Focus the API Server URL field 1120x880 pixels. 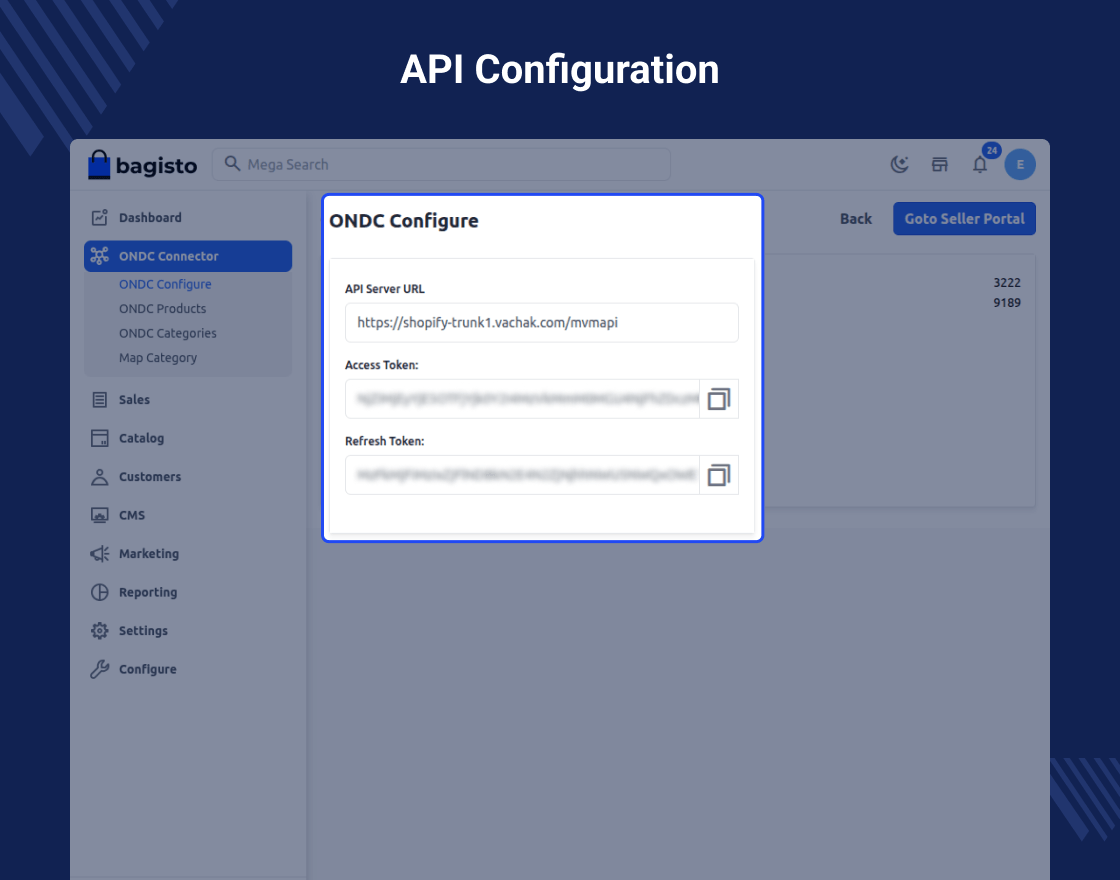click(x=541, y=323)
